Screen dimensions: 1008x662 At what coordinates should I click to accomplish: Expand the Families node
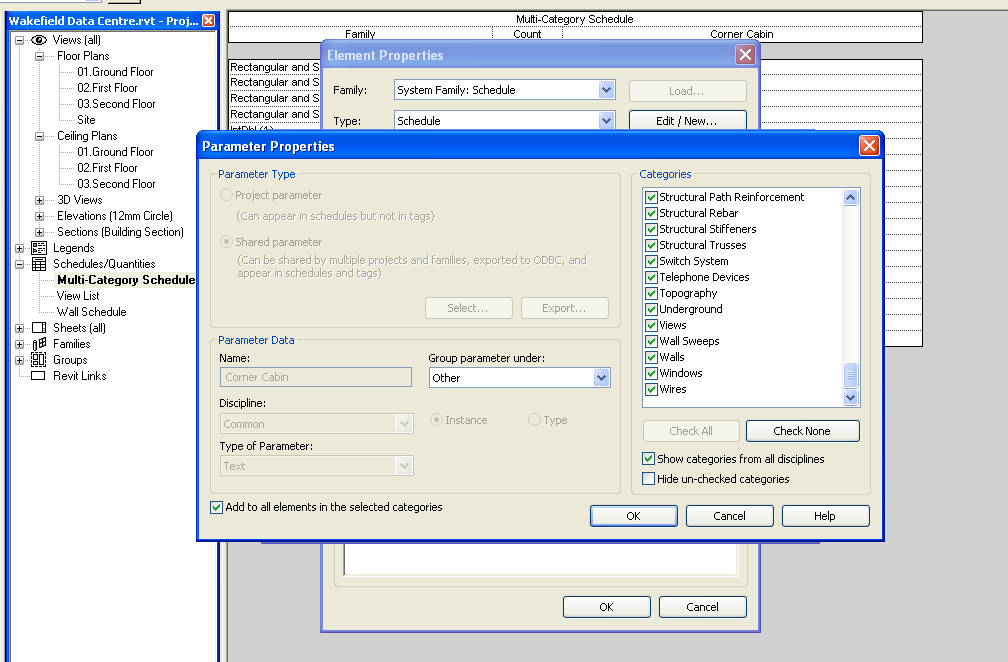tap(19, 344)
